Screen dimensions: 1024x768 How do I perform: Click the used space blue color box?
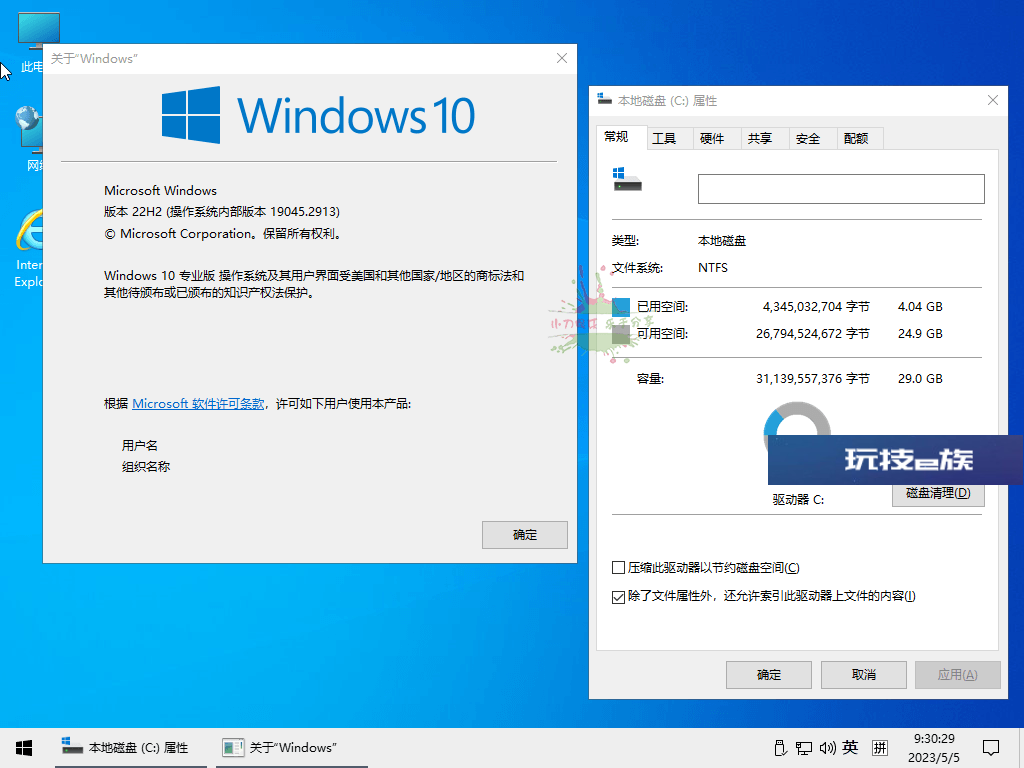click(x=621, y=306)
